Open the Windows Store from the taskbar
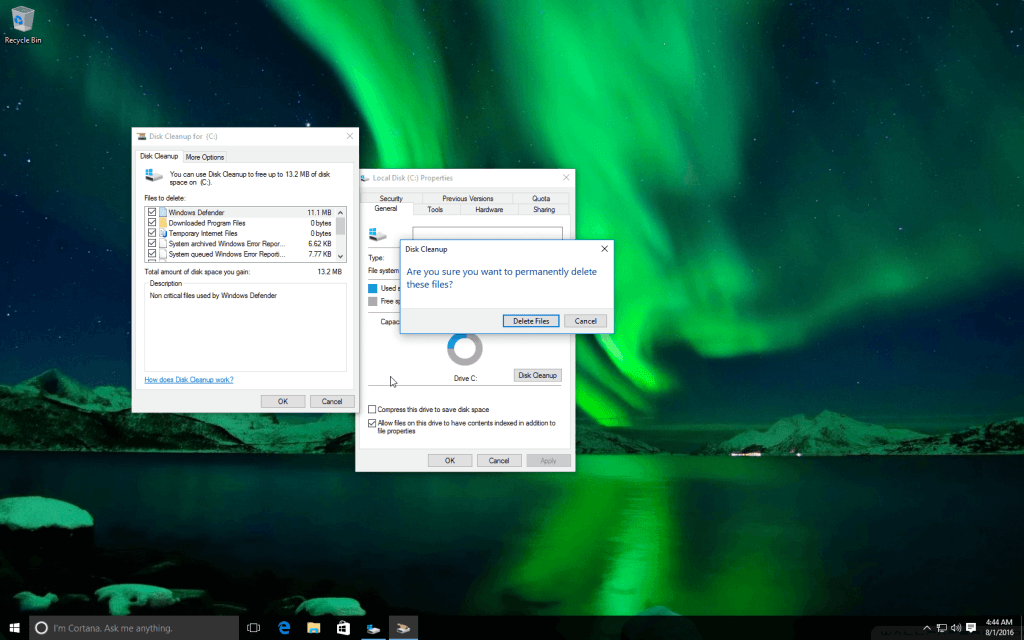The width and height of the screenshot is (1024, 640). (x=343, y=628)
